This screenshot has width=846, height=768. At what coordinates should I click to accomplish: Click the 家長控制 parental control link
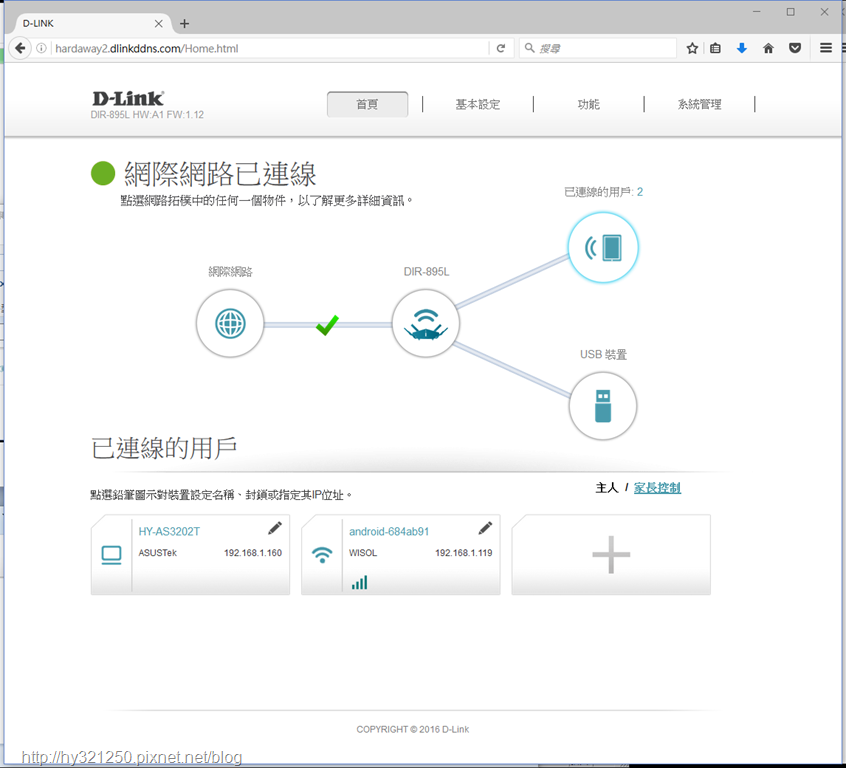(657, 488)
